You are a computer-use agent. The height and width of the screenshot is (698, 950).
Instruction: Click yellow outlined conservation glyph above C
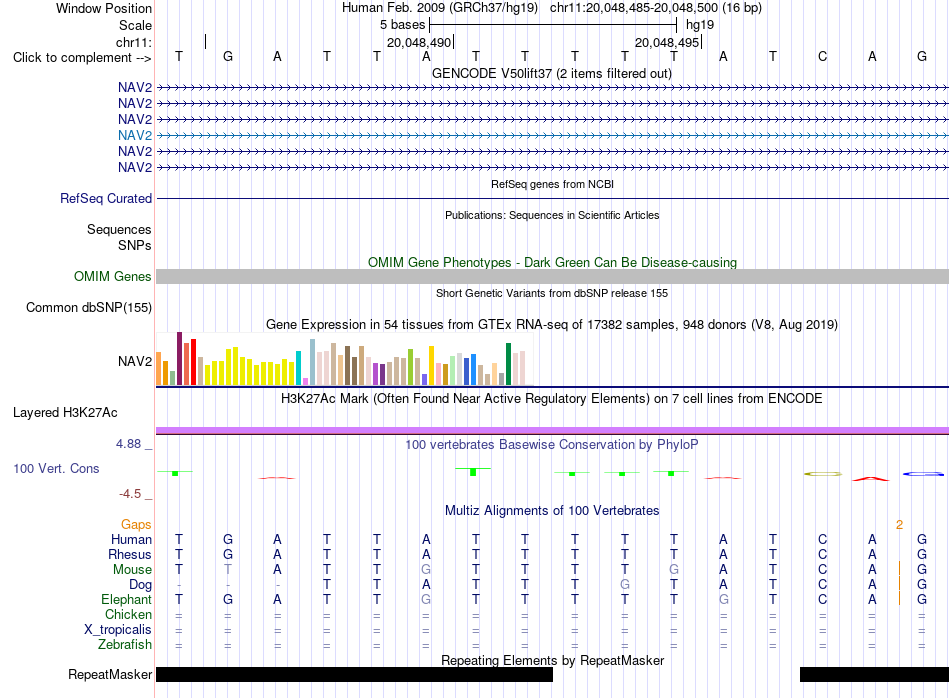pyautogui.click(x=823, y=474)
